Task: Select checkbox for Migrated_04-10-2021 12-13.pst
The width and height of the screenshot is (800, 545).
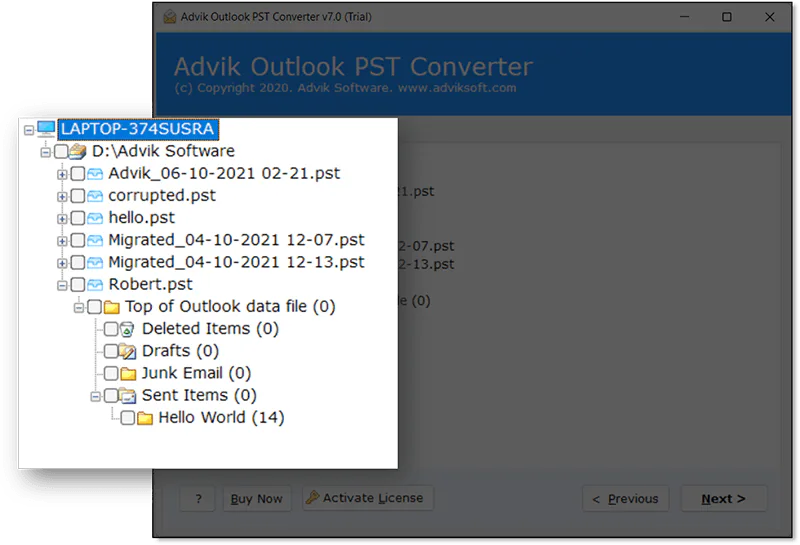Action: 78,262
